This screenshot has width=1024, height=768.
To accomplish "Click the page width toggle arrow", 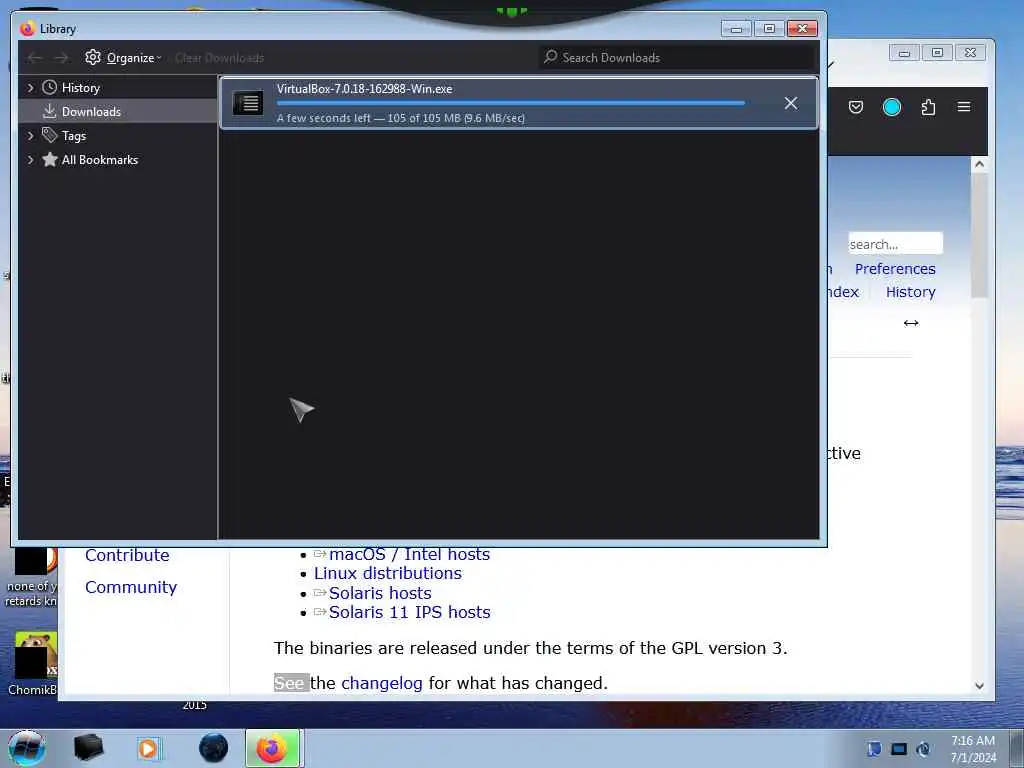I will (911, 323).
